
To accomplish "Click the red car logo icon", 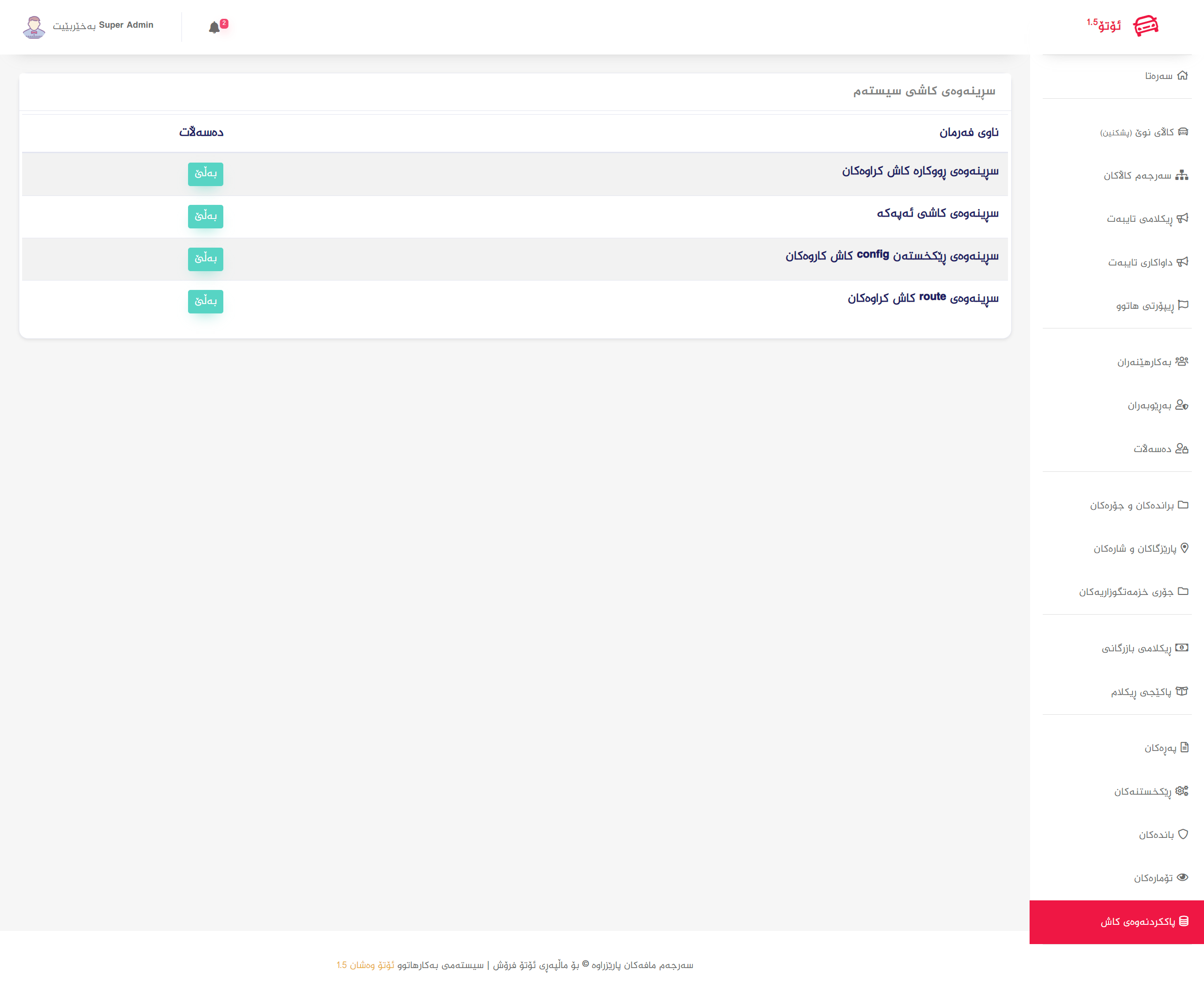I will click(1146, 26).
